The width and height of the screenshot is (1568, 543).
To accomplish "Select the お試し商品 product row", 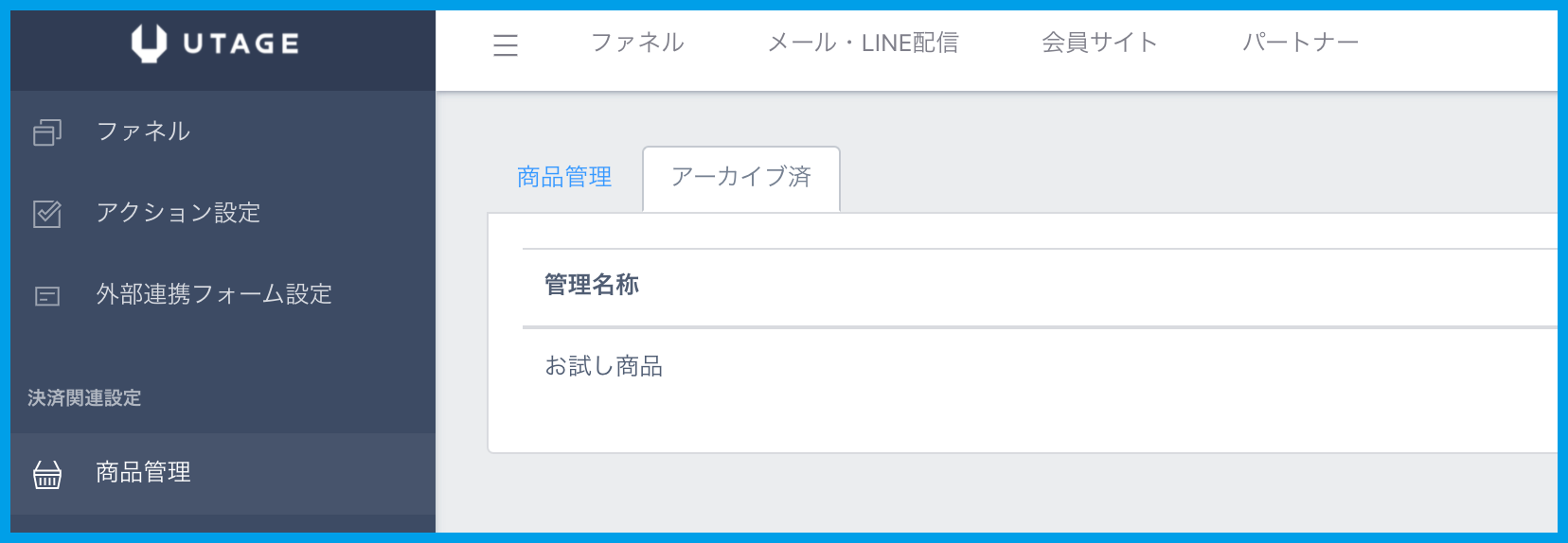I will (x=604, y=366).
